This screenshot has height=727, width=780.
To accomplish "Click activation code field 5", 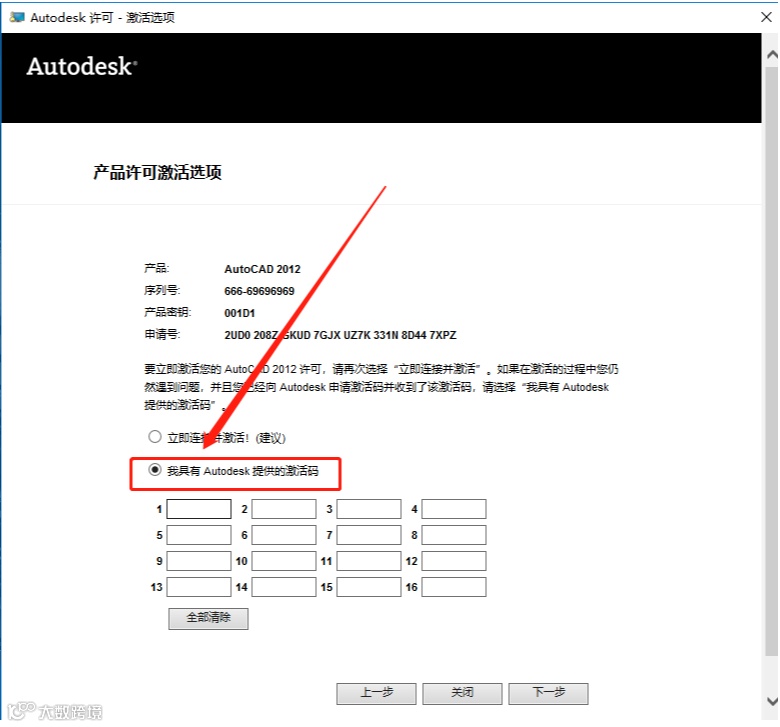I will pos(199,535).
